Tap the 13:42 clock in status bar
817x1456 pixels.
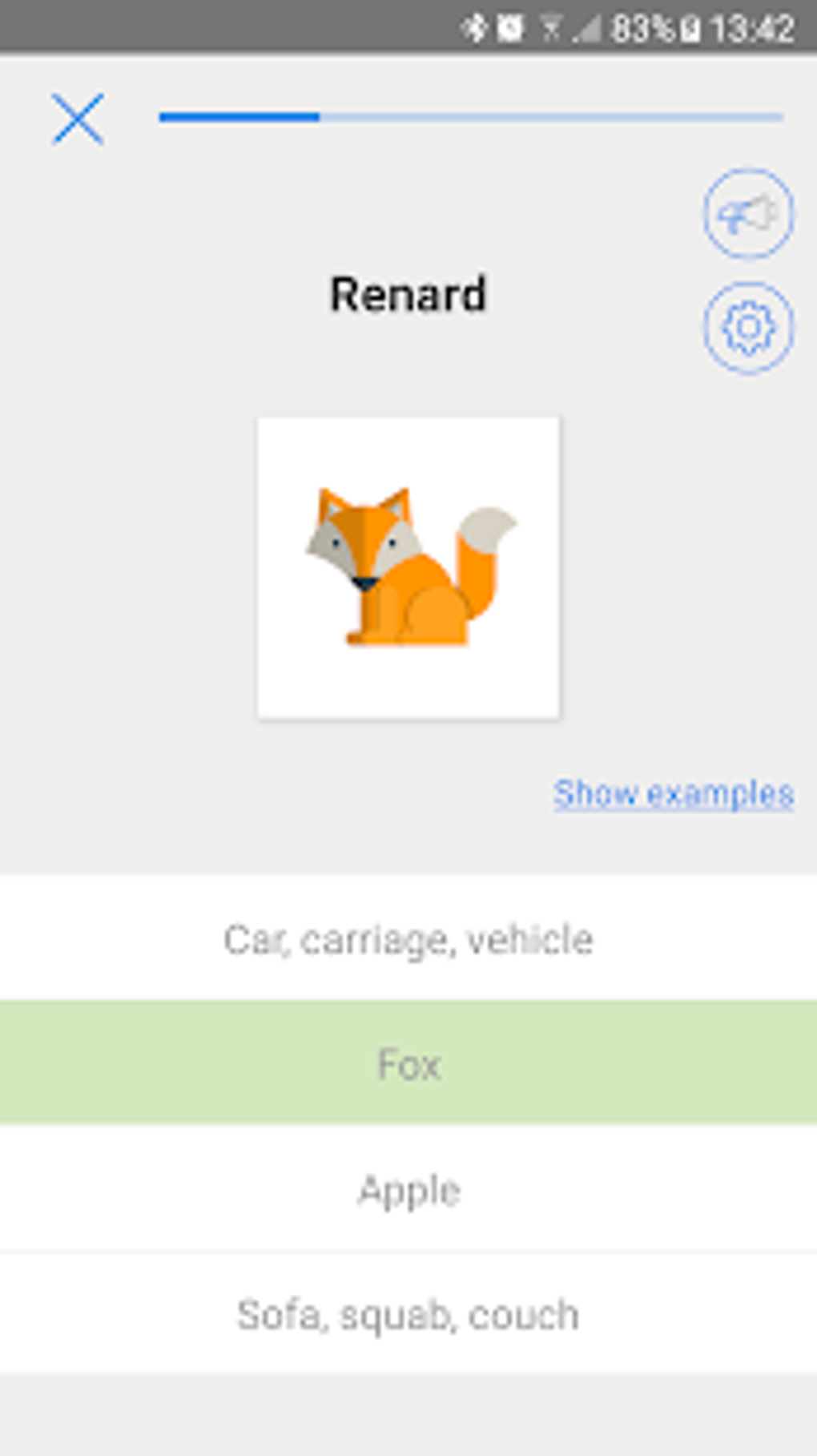click(751, 30)
